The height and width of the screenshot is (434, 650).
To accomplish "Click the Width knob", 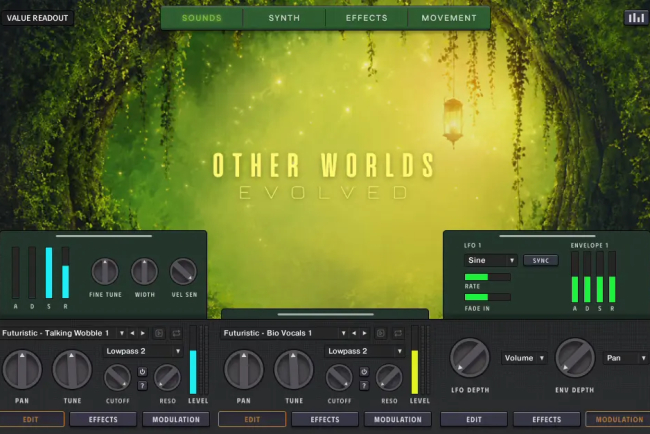I will pos(144,272).
